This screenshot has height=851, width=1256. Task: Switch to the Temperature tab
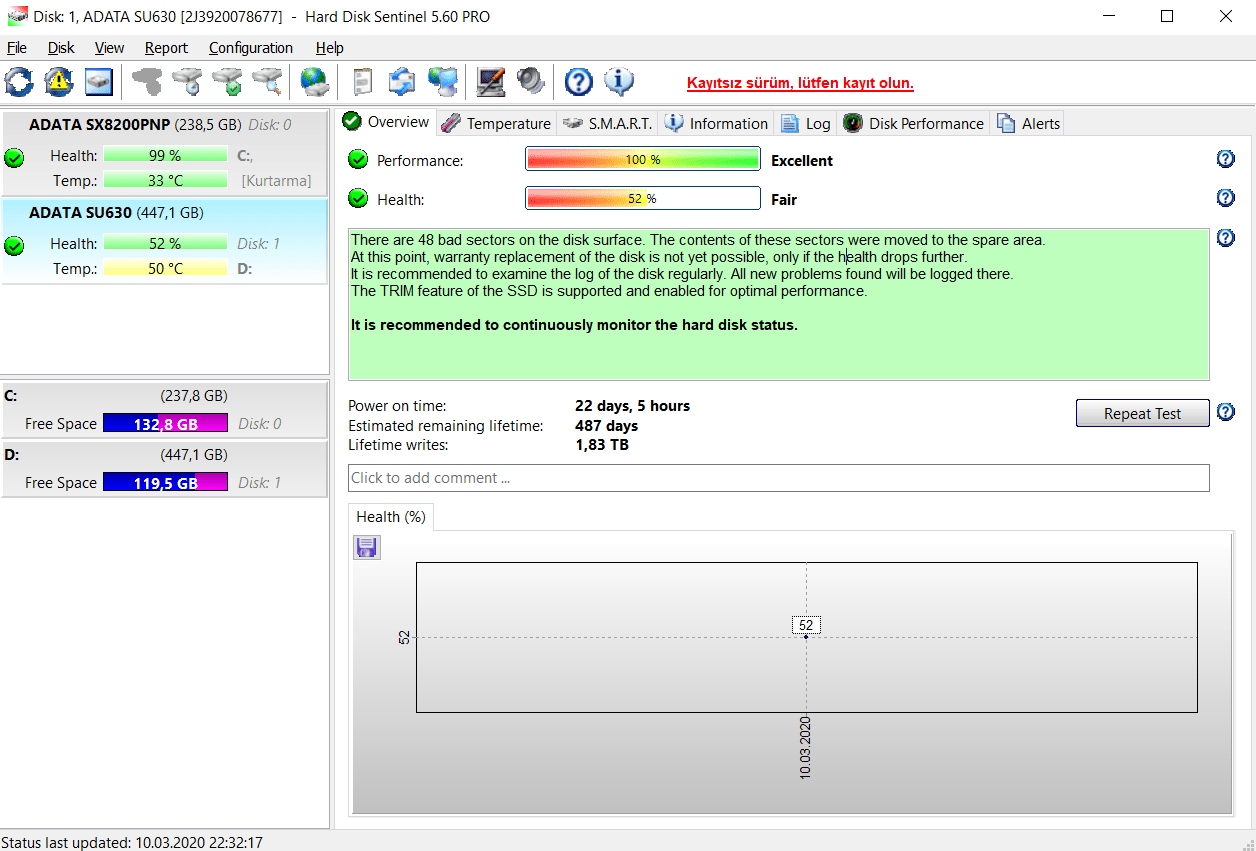pyautogui.click(x=496, y=123)
